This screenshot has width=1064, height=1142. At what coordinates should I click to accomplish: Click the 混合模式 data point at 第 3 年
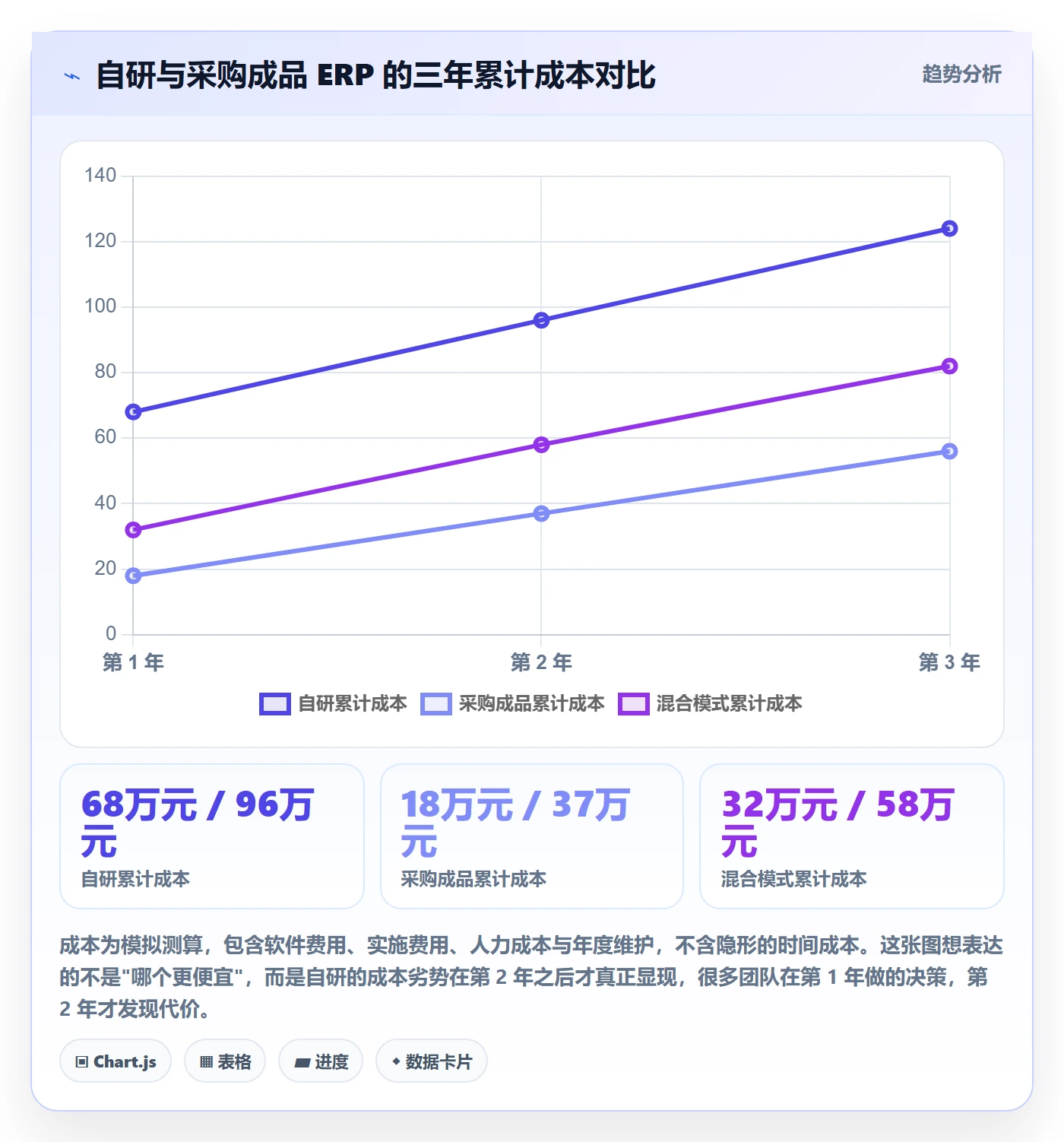coord(949,366)
